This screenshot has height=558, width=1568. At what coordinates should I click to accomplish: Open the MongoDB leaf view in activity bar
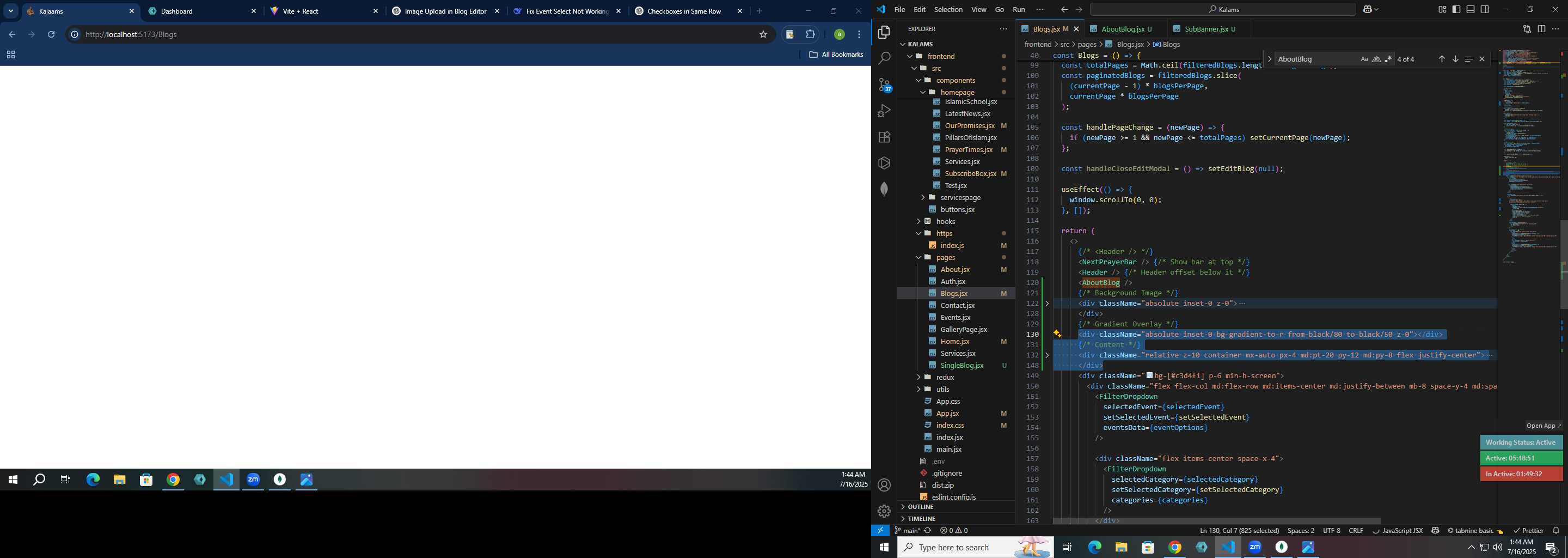[x=884, y=189]
